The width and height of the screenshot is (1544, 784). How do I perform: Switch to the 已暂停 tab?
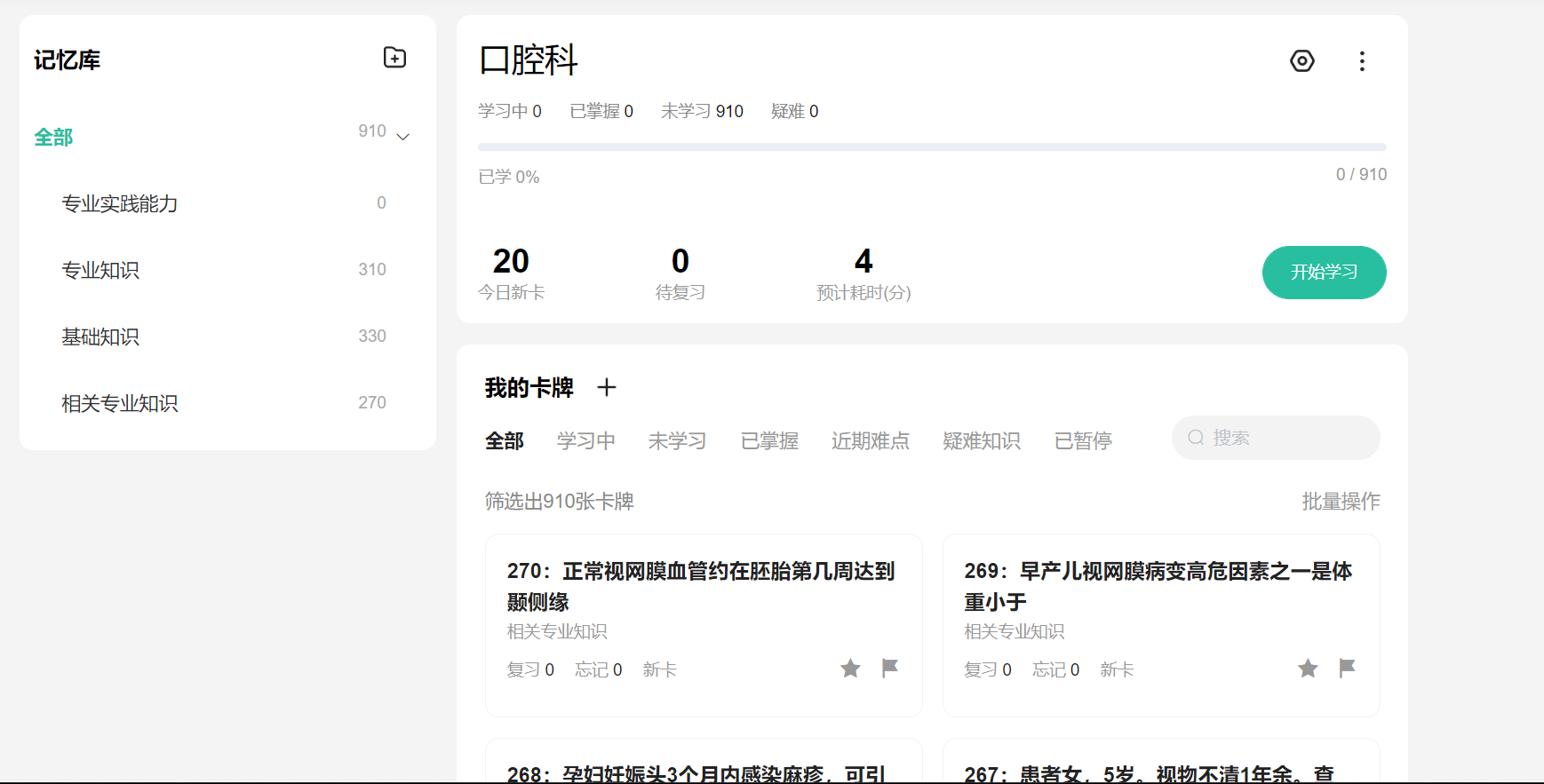point(1083,440)
